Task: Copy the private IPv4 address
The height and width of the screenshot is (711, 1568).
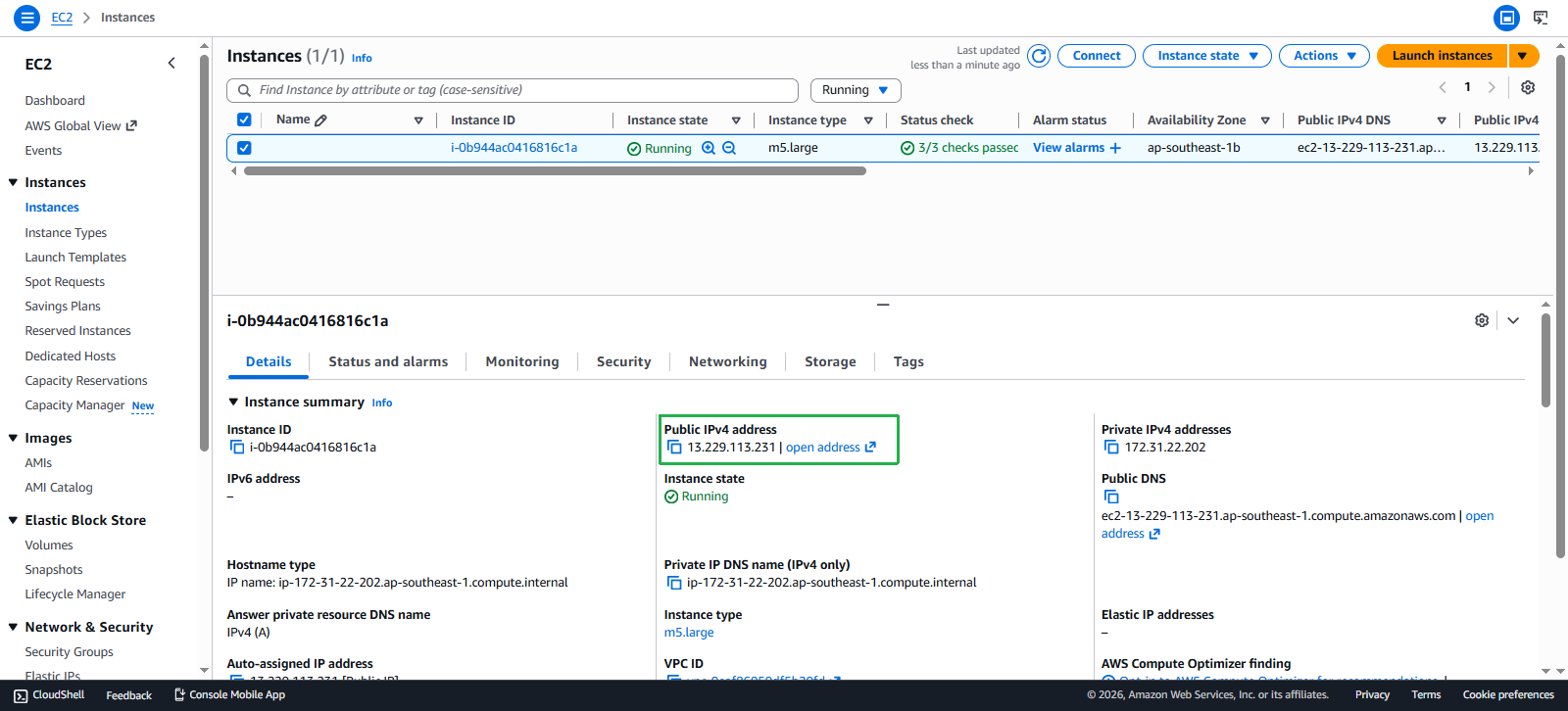Action: [x=1111, y=448]
